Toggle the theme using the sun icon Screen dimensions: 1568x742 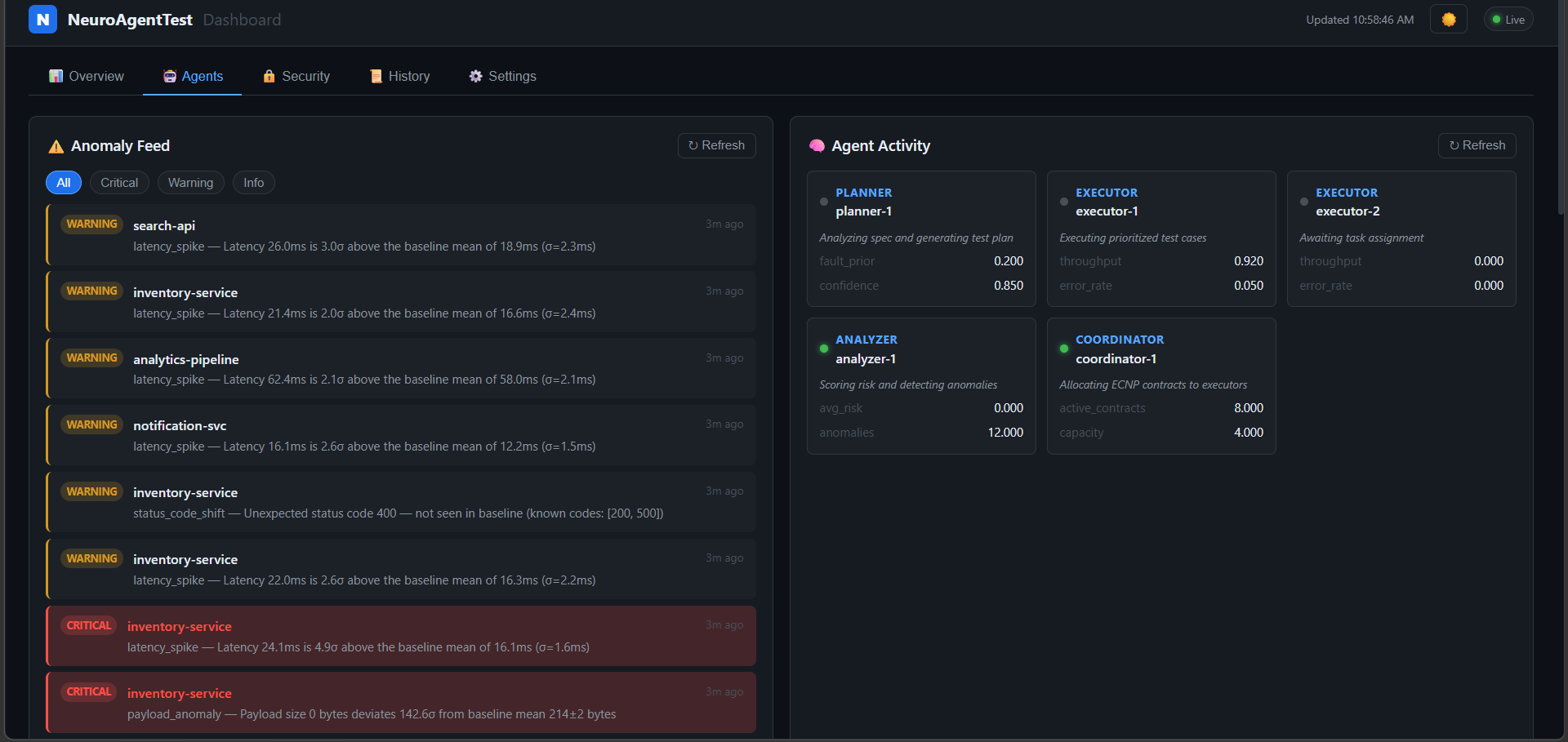click(1448, 19)
